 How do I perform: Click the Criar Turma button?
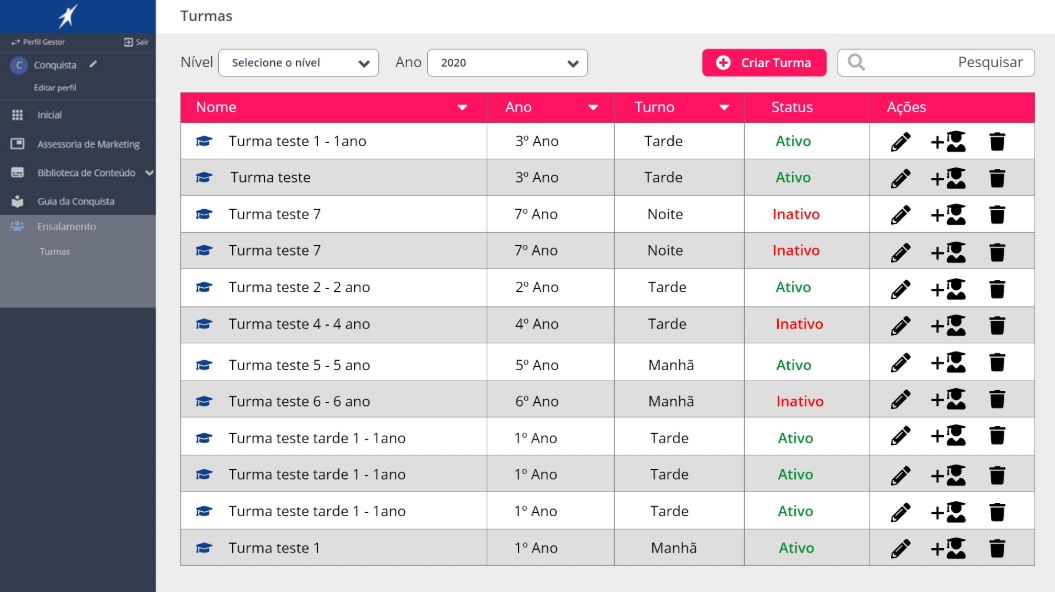[764, 63]
